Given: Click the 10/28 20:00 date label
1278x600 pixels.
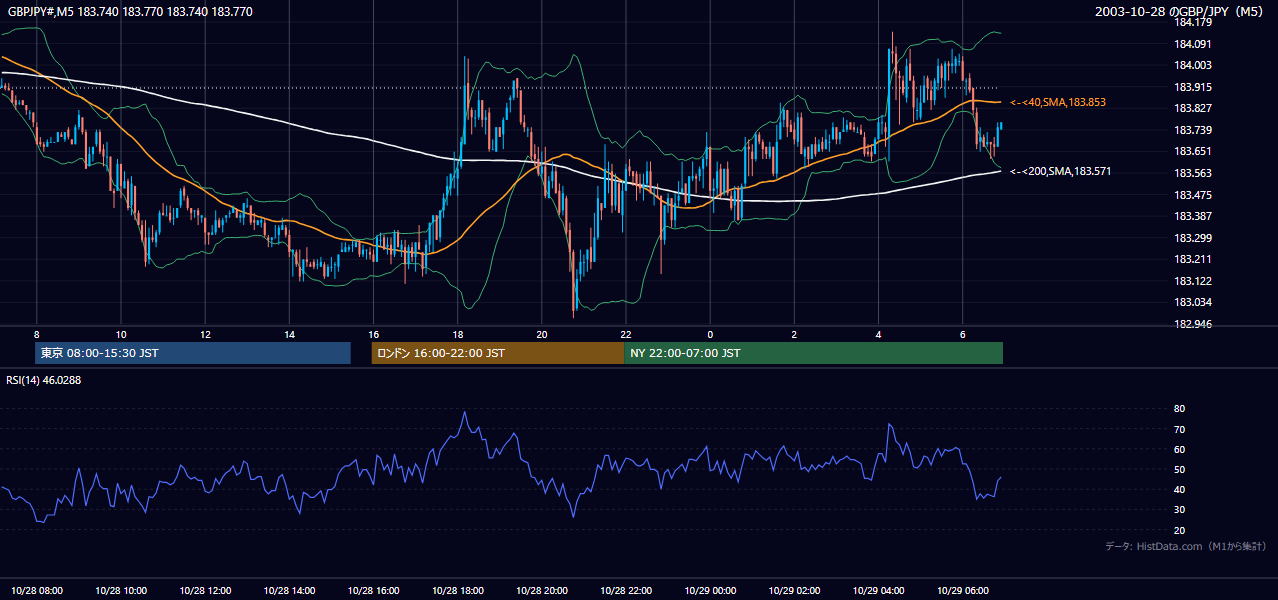Looking at the screenshot, I should pyautogui.click(x=541, y=590).
